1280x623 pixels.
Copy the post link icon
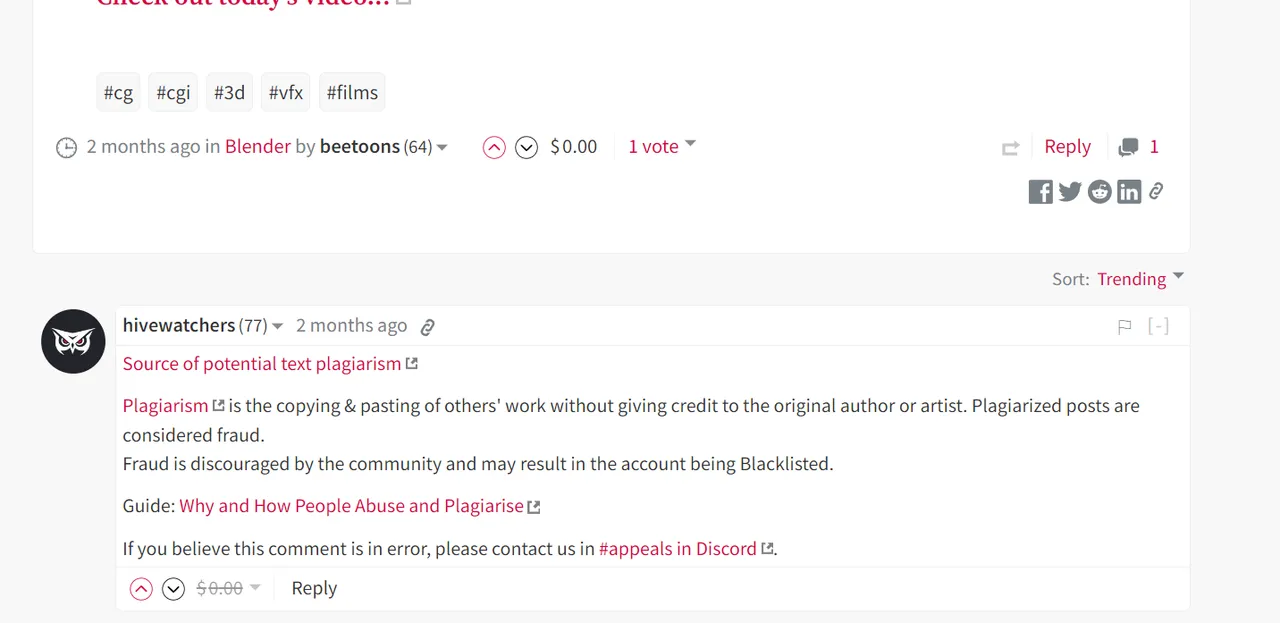click(1156, 191)
